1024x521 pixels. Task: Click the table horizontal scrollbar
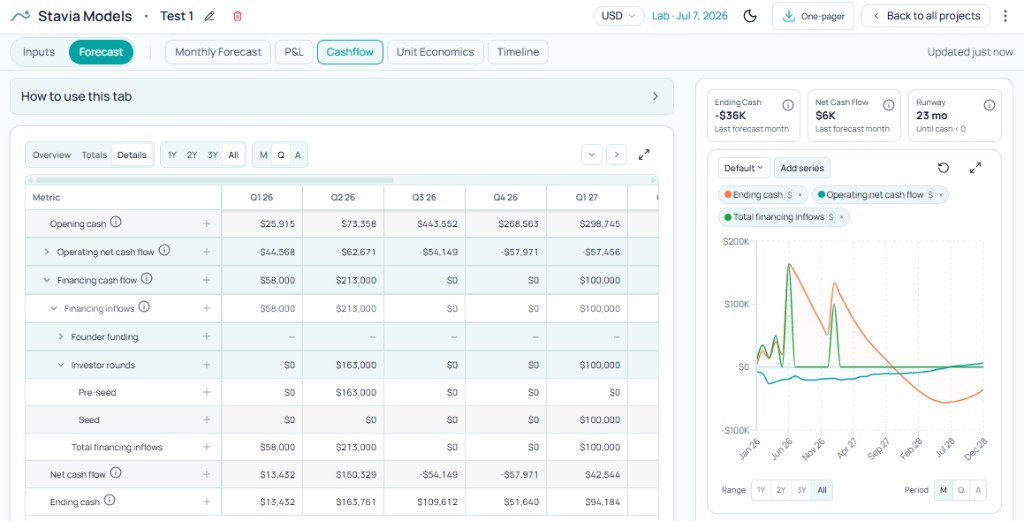(215, 180)
